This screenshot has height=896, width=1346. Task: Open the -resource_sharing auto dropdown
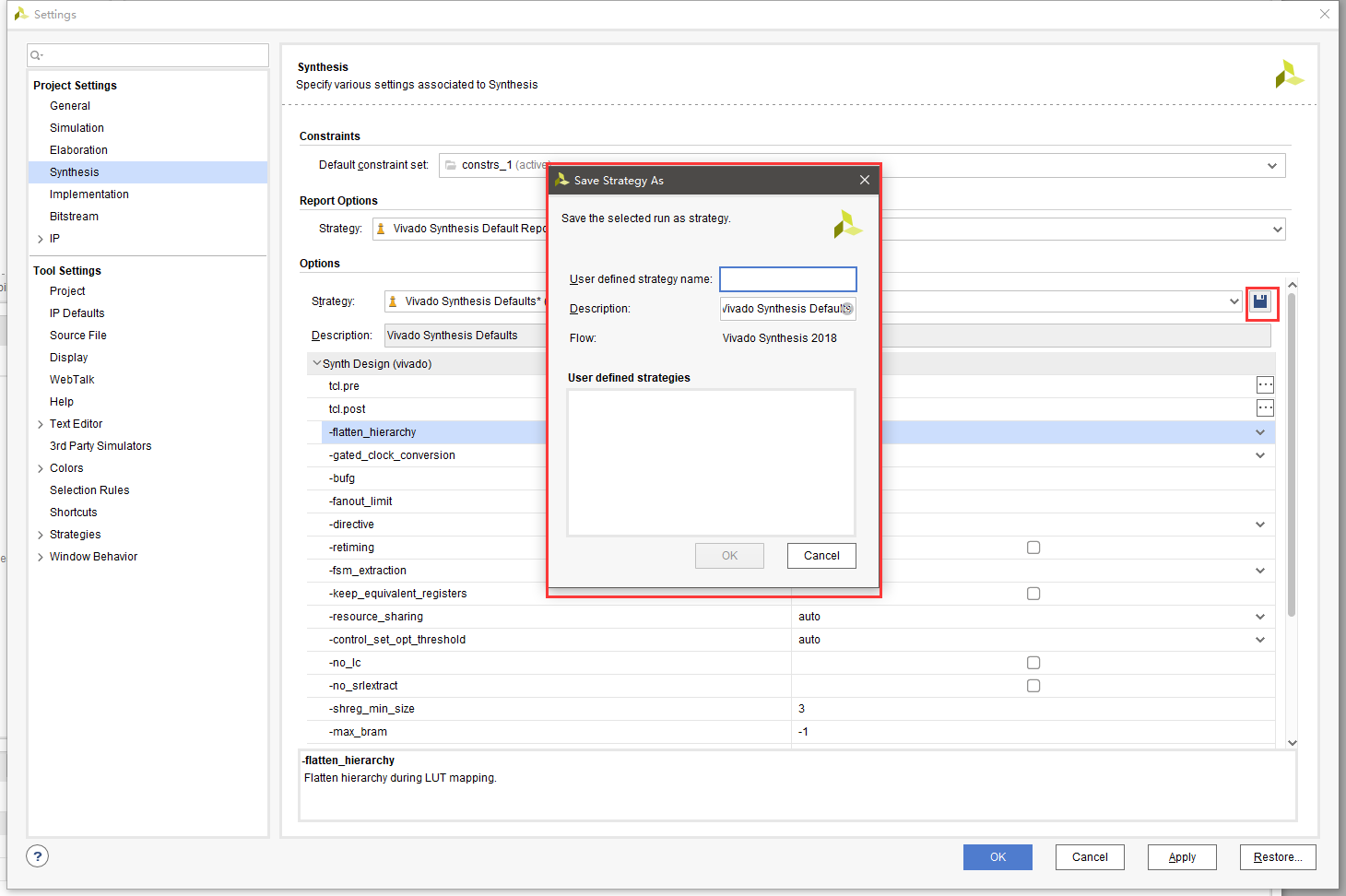click(x=1260, y=617)
